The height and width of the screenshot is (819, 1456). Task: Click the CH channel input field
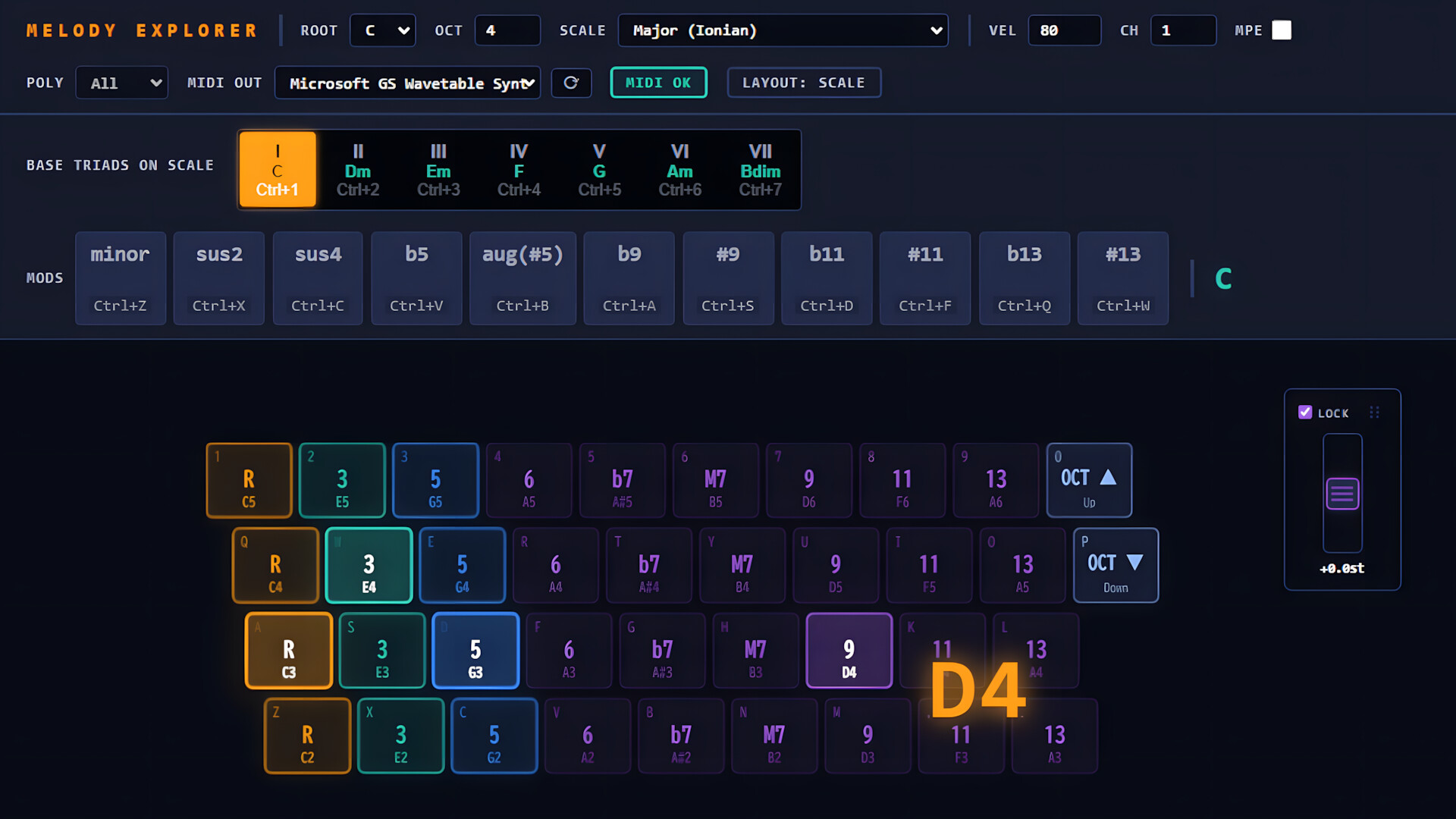click(1183, 30)
